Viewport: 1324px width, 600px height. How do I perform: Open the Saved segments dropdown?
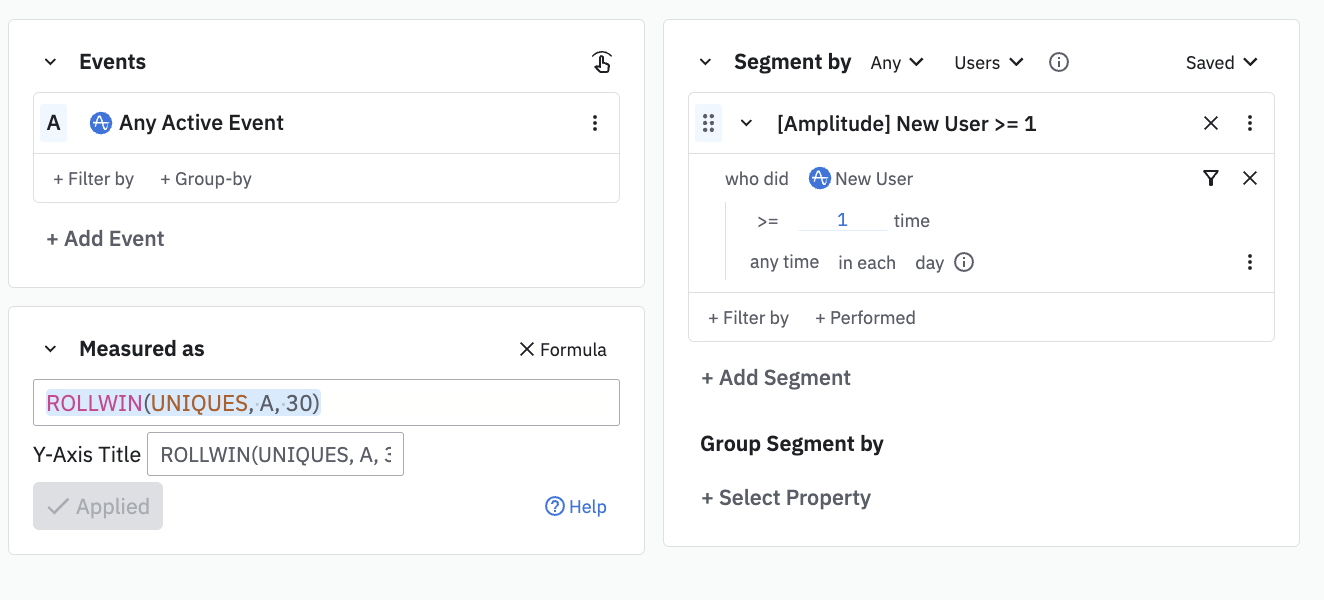coord(1221,62)
